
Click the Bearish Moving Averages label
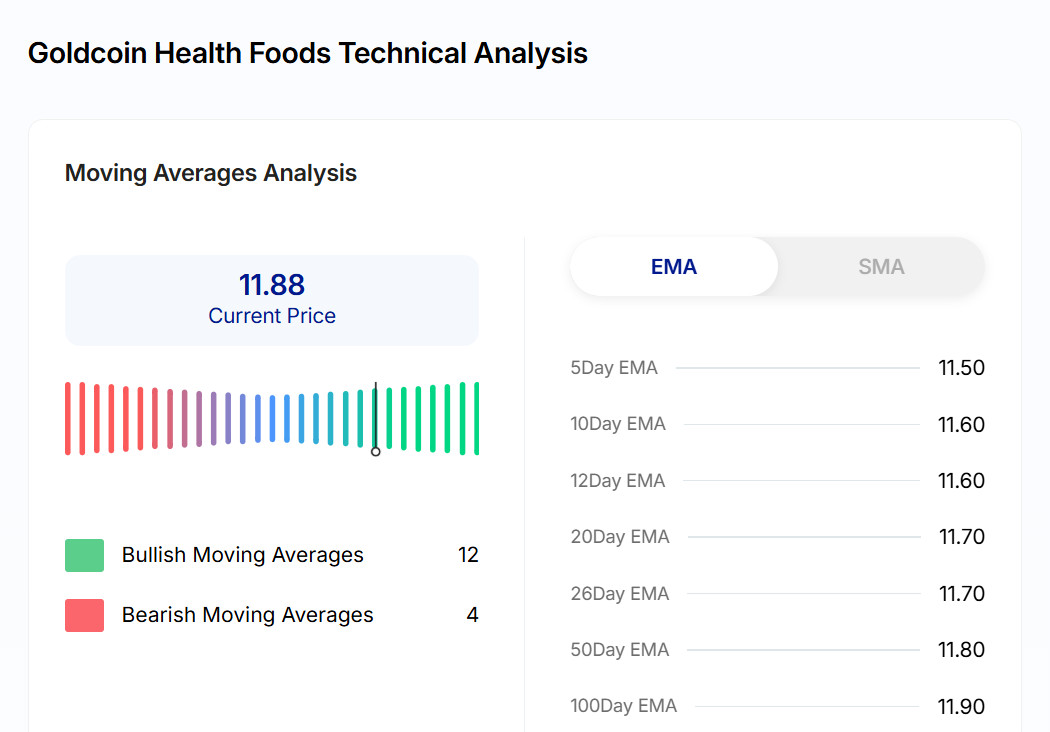248,615
